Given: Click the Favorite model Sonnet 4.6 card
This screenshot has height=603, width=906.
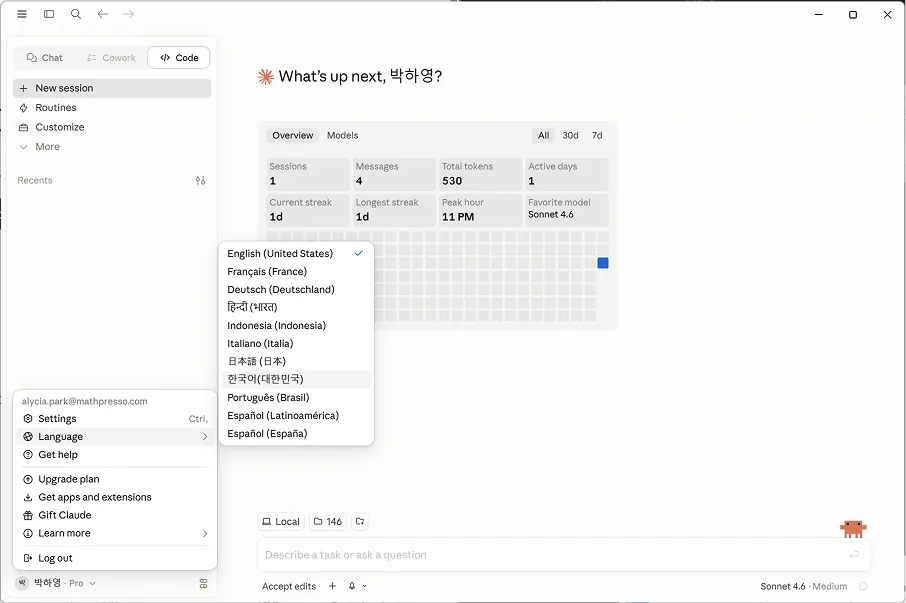Looking at the screenshot, I should click(x=566, y=210).
